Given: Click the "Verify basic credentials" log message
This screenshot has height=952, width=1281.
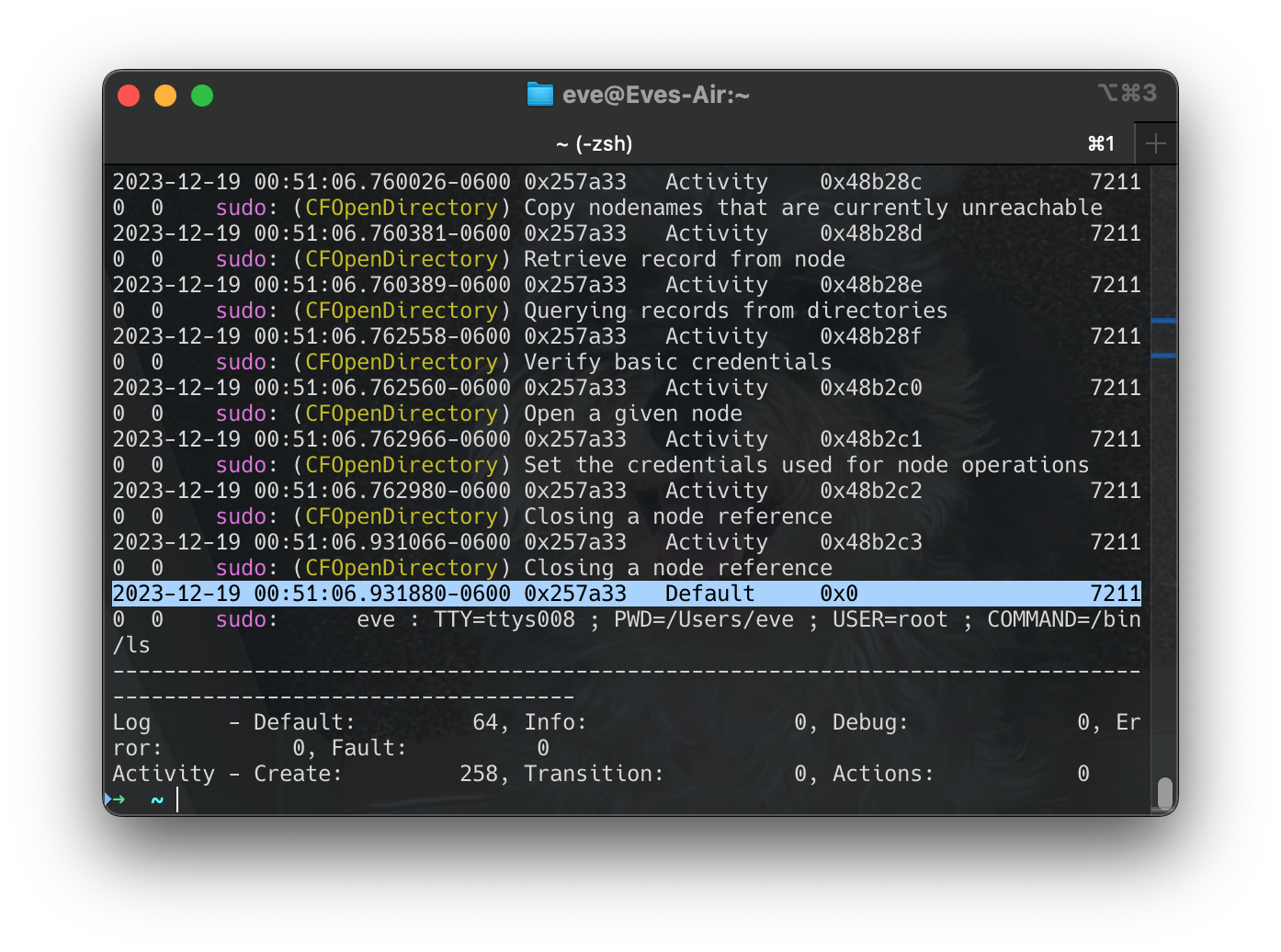Looking at the screenshot, I should click(x=676, y=361).
